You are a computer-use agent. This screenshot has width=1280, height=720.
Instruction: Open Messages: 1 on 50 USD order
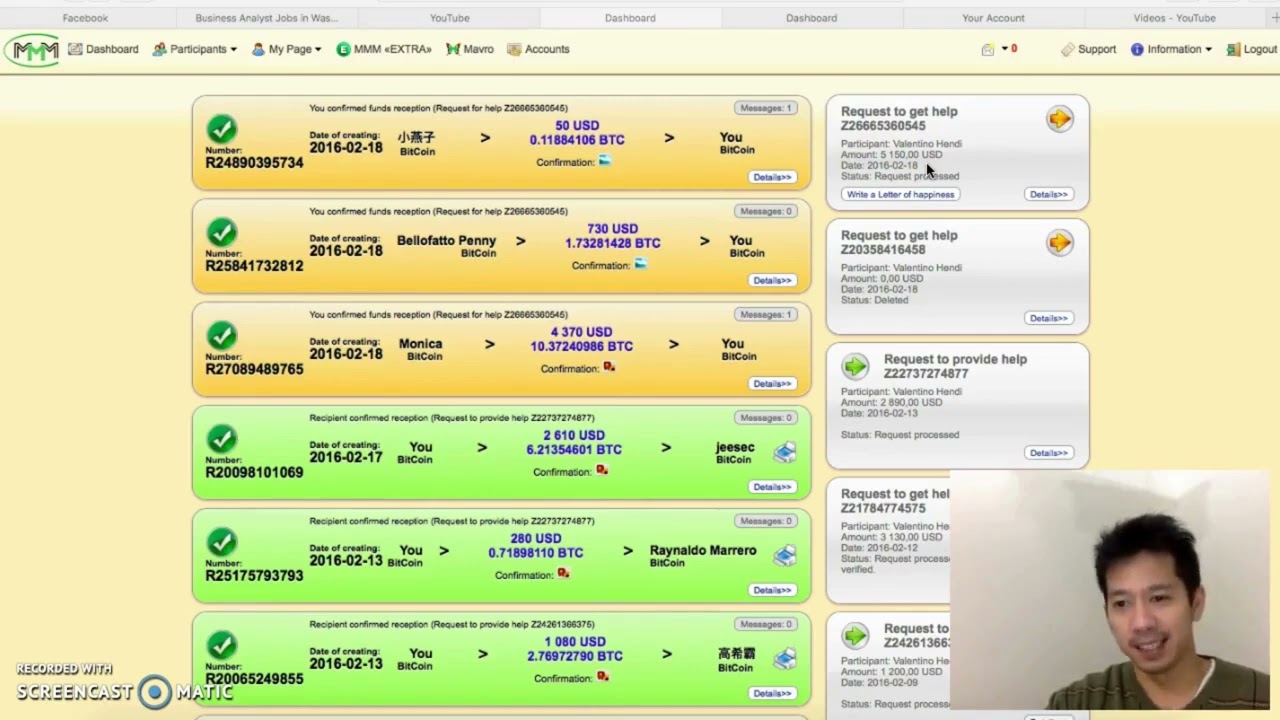[x=765, y=108]
